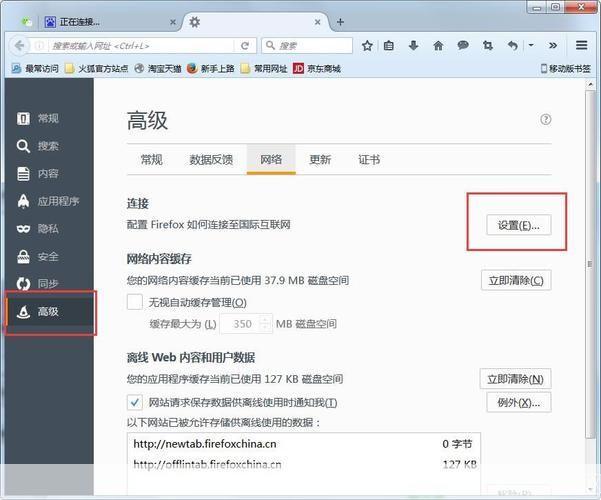This screenshot has width=601, height=500.
Task: Click the 设置(E)... connection button
Action: (518, 225)
